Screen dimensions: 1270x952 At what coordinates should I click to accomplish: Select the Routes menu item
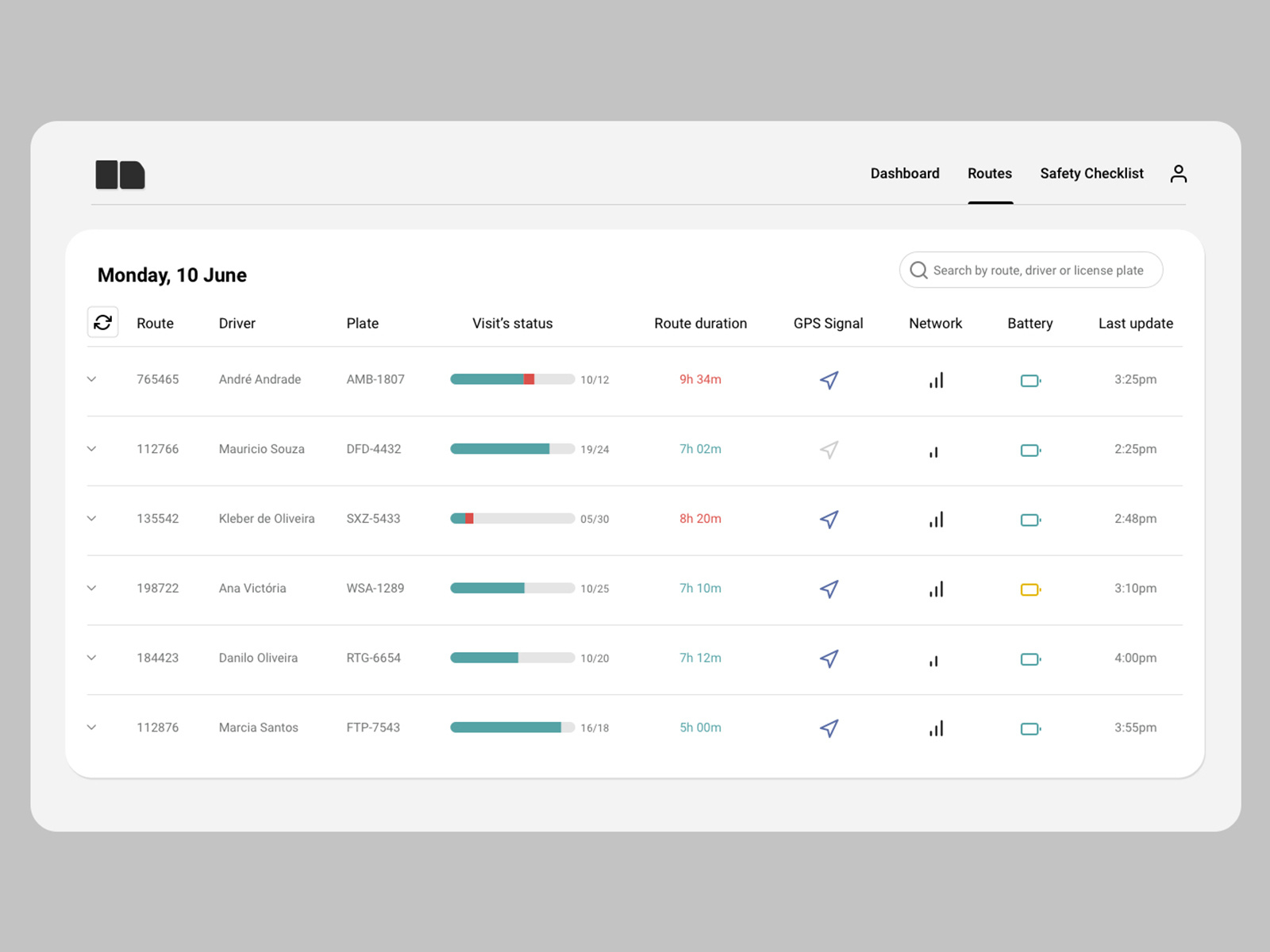coord(990,173)
